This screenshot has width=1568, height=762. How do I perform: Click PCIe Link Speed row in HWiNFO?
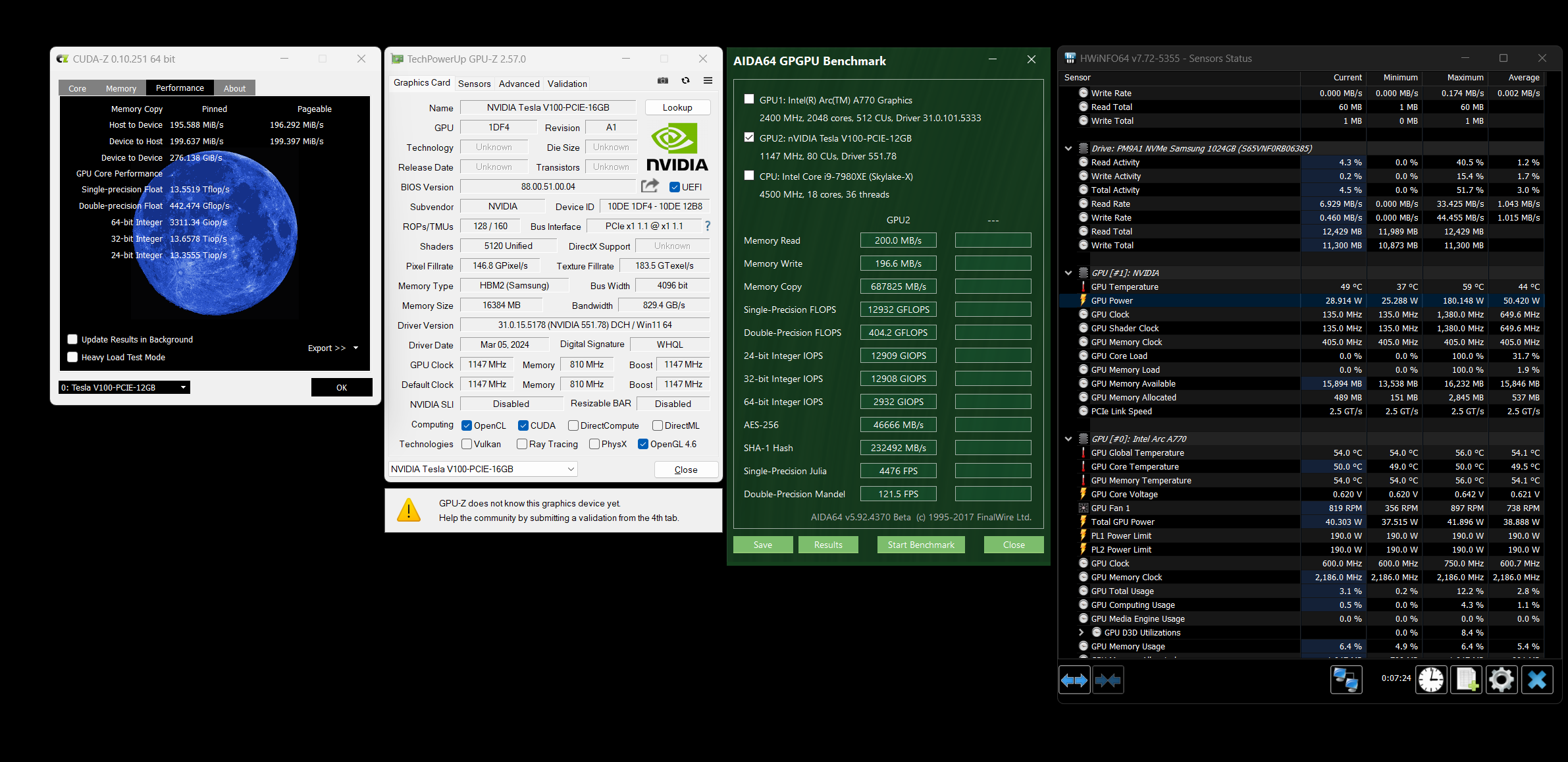click(1301, 411)
